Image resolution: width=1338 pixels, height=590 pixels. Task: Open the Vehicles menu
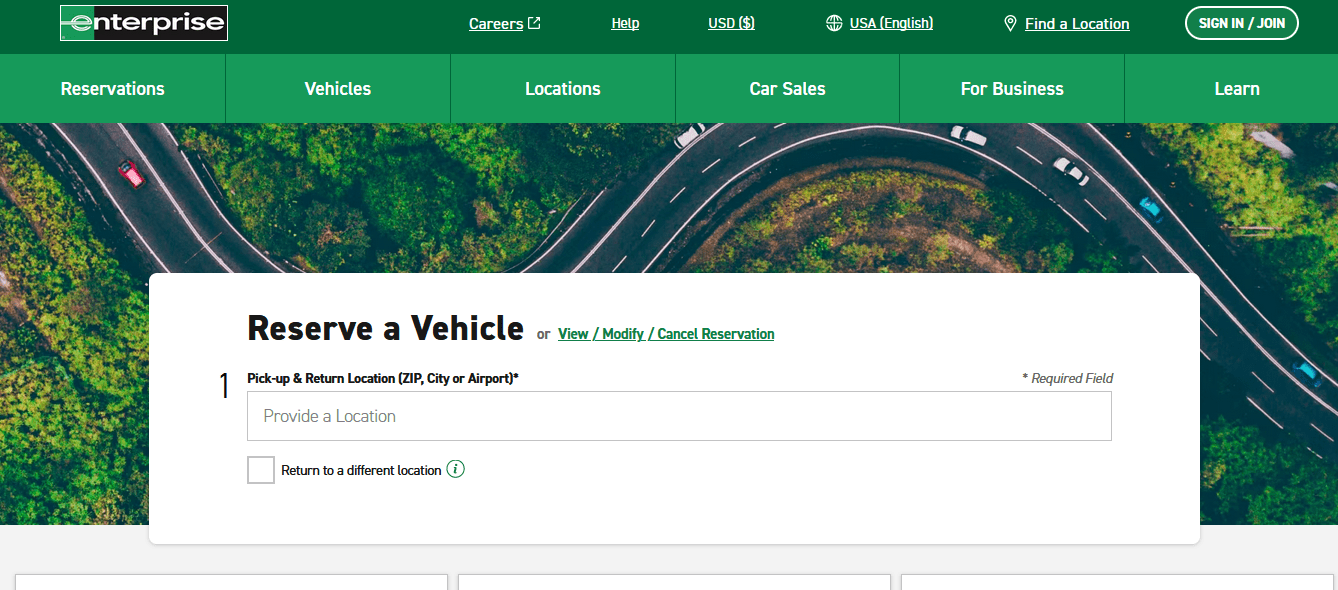point(337,88)
